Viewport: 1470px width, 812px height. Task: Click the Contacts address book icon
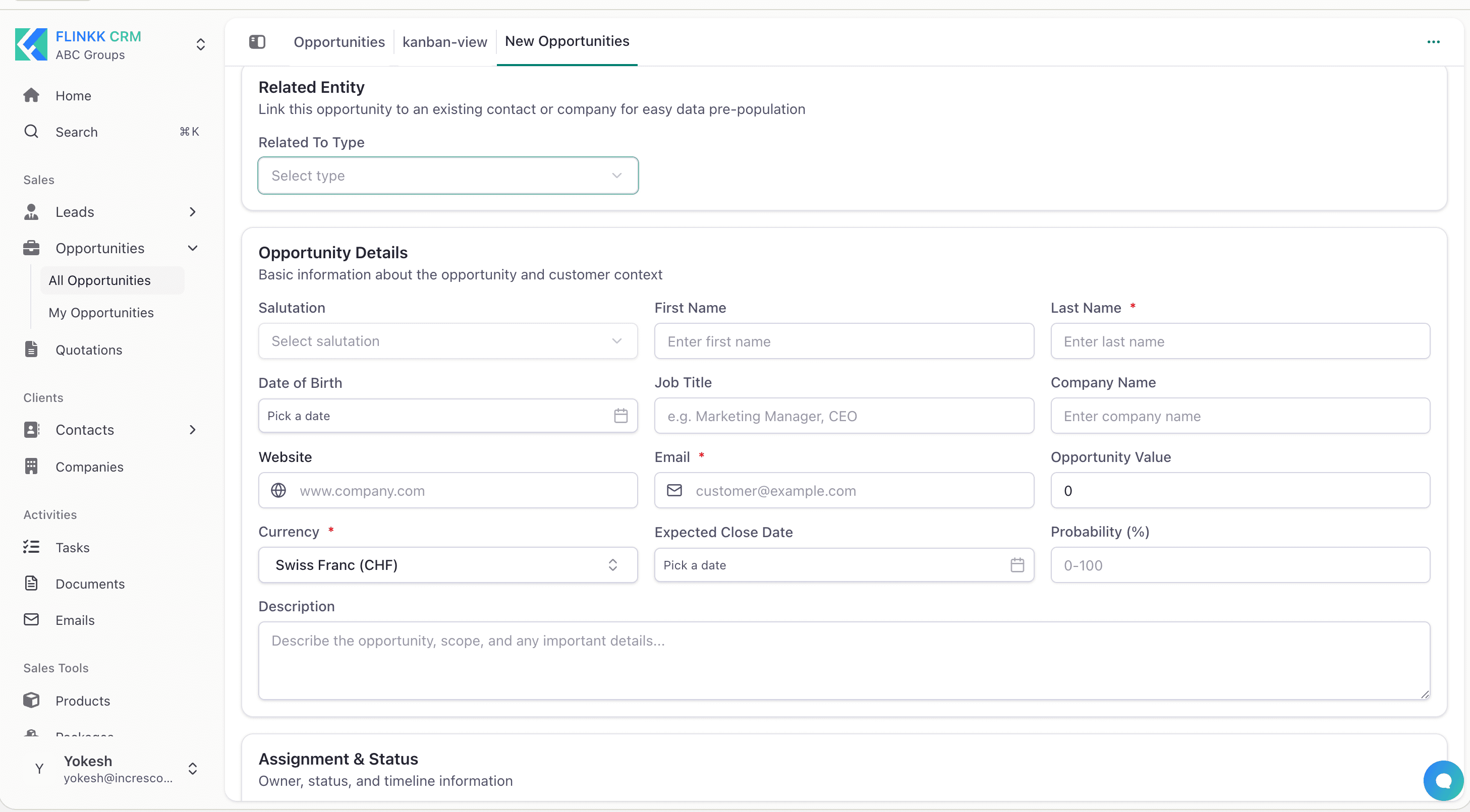point(31,430)
